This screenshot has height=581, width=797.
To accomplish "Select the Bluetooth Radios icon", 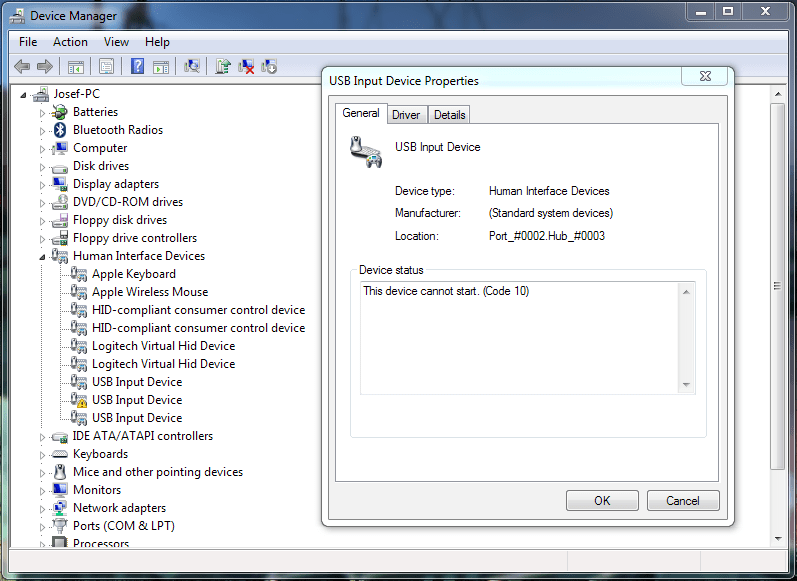I will point(60,130).
